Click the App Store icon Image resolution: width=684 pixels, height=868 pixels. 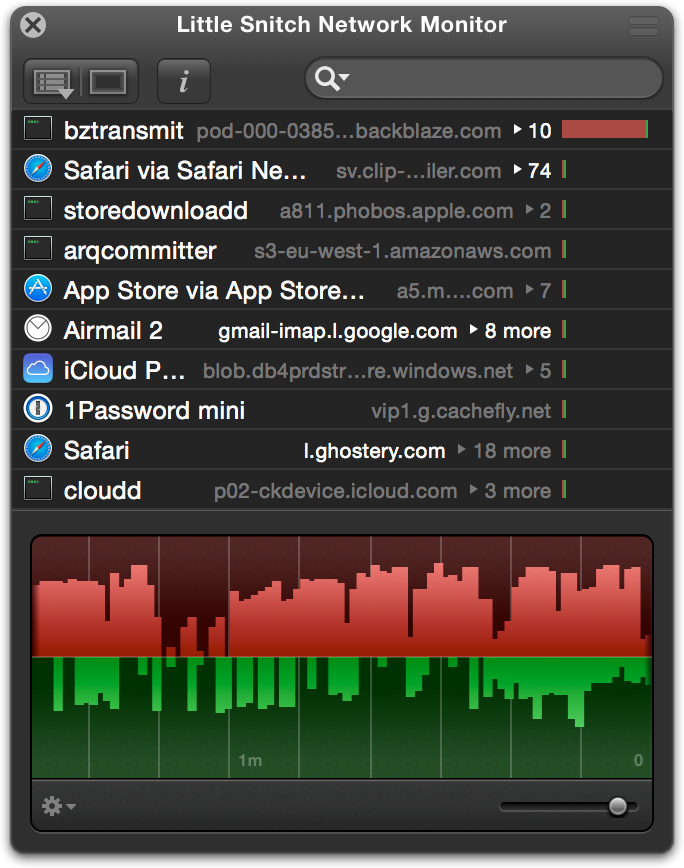coord(38,289)
